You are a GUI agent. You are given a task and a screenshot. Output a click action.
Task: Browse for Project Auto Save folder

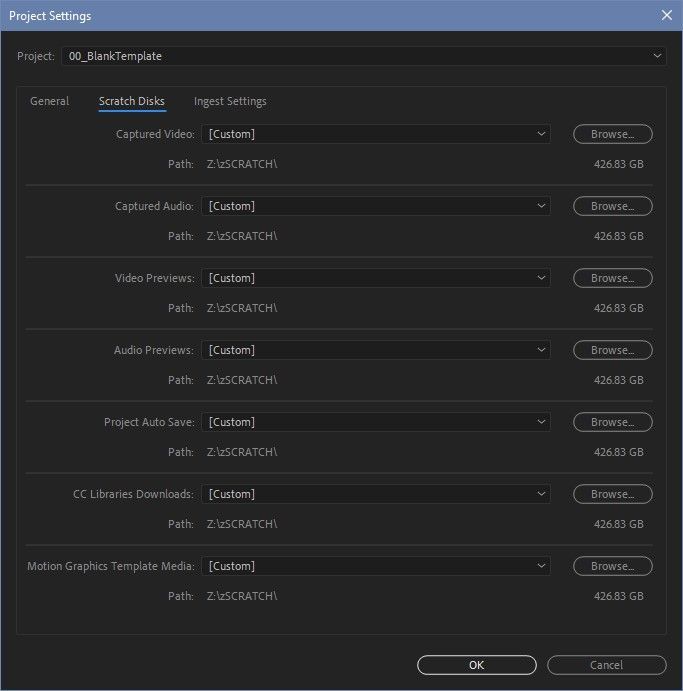click(x=612, y=422)
